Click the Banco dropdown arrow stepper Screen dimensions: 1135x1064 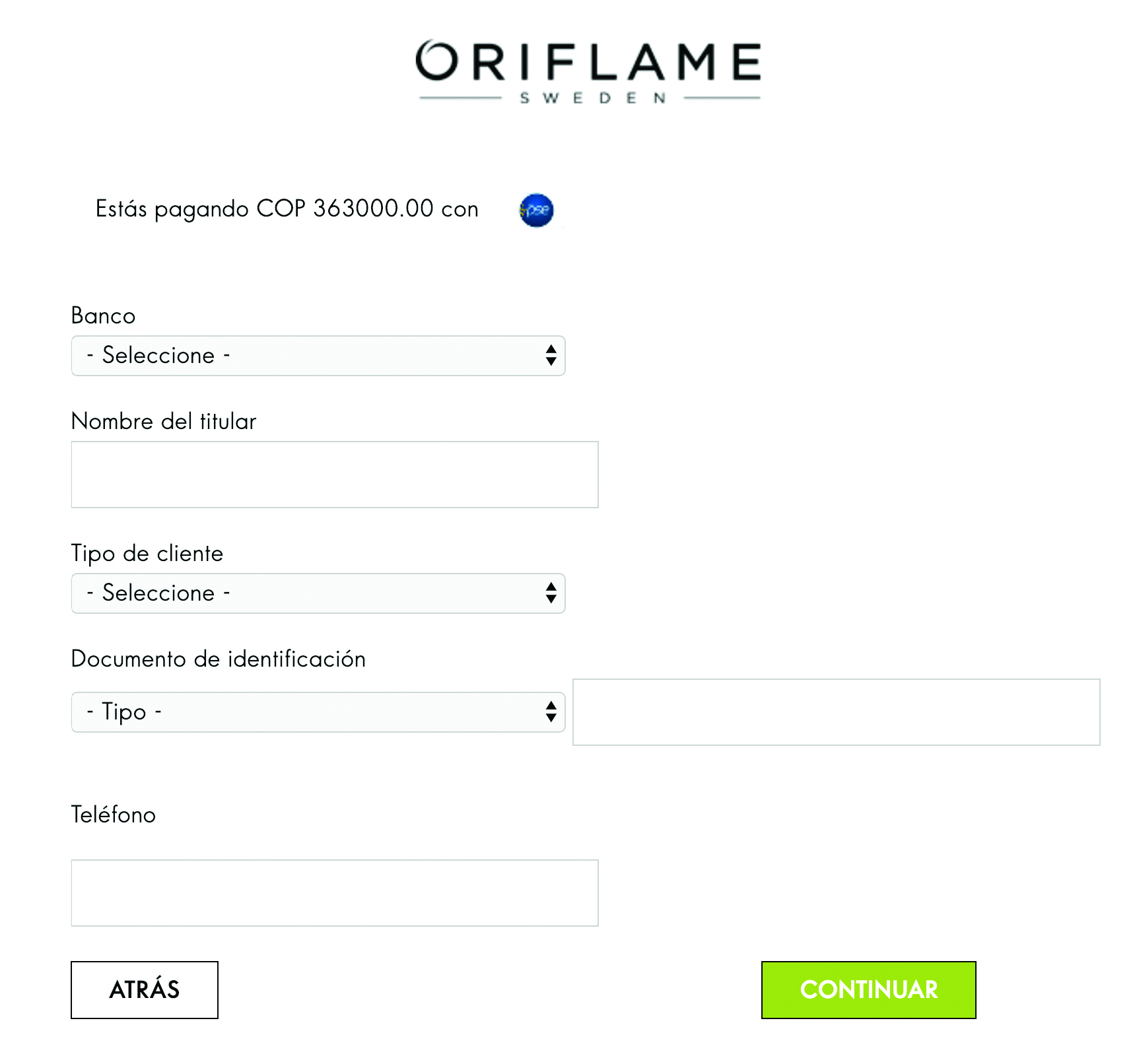click(x=551, y=356)
